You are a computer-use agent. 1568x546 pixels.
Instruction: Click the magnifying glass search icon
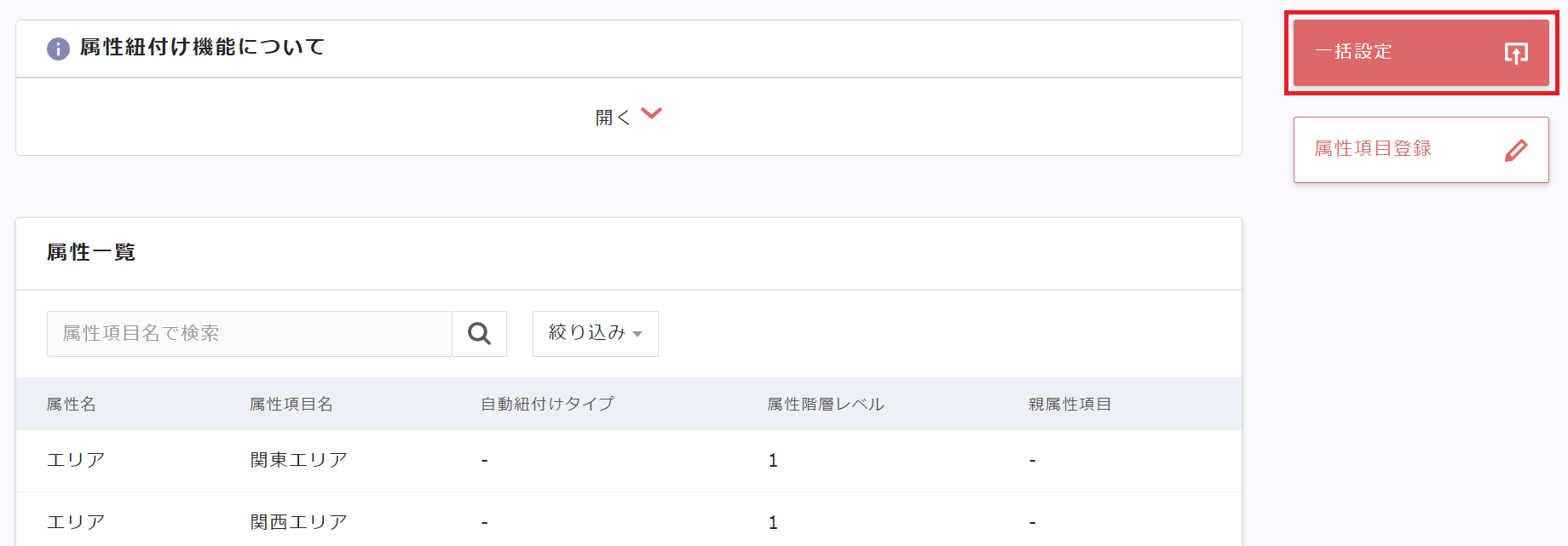(x=480, y=334)
